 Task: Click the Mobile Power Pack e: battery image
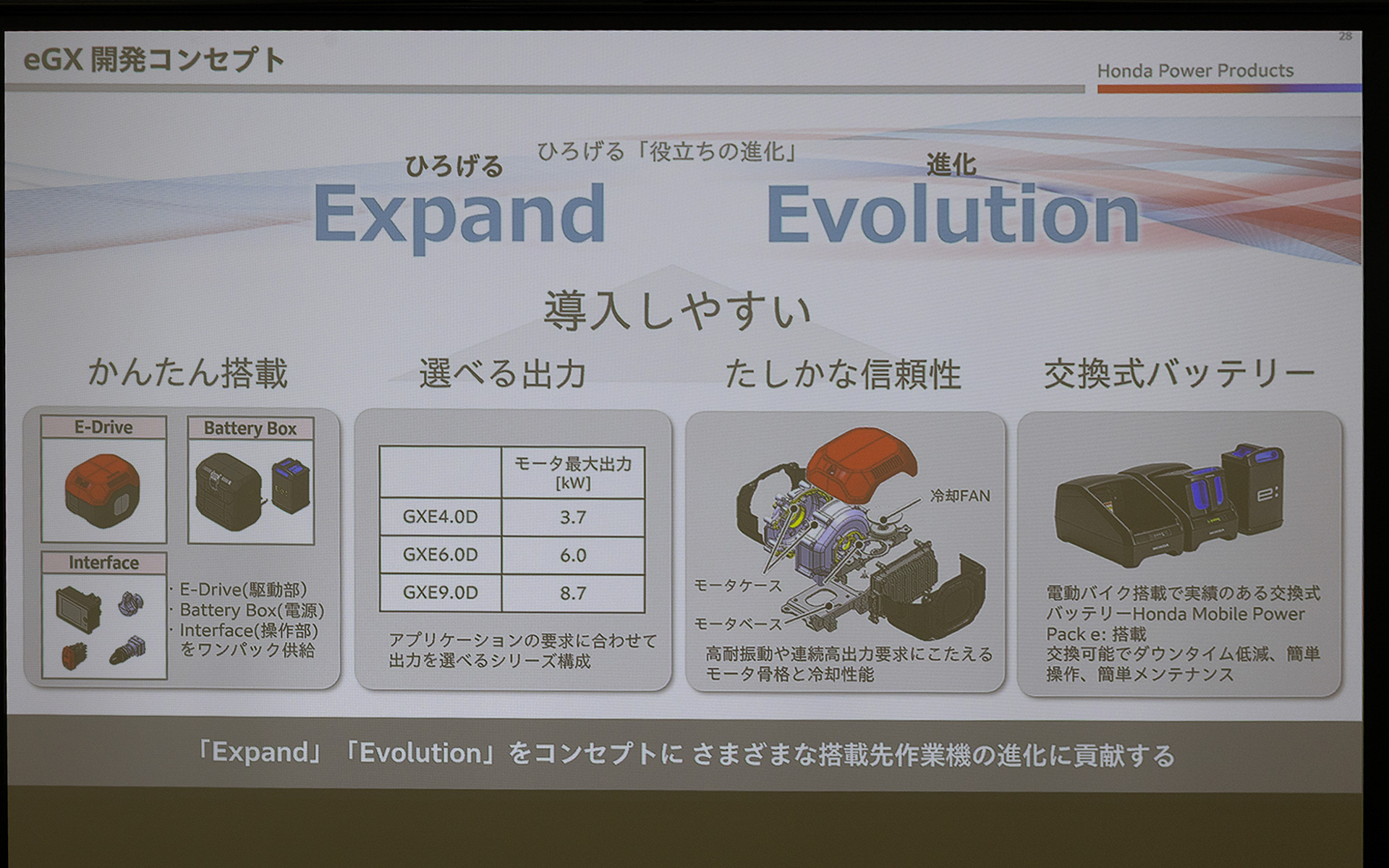click(x=1254, y=488)
